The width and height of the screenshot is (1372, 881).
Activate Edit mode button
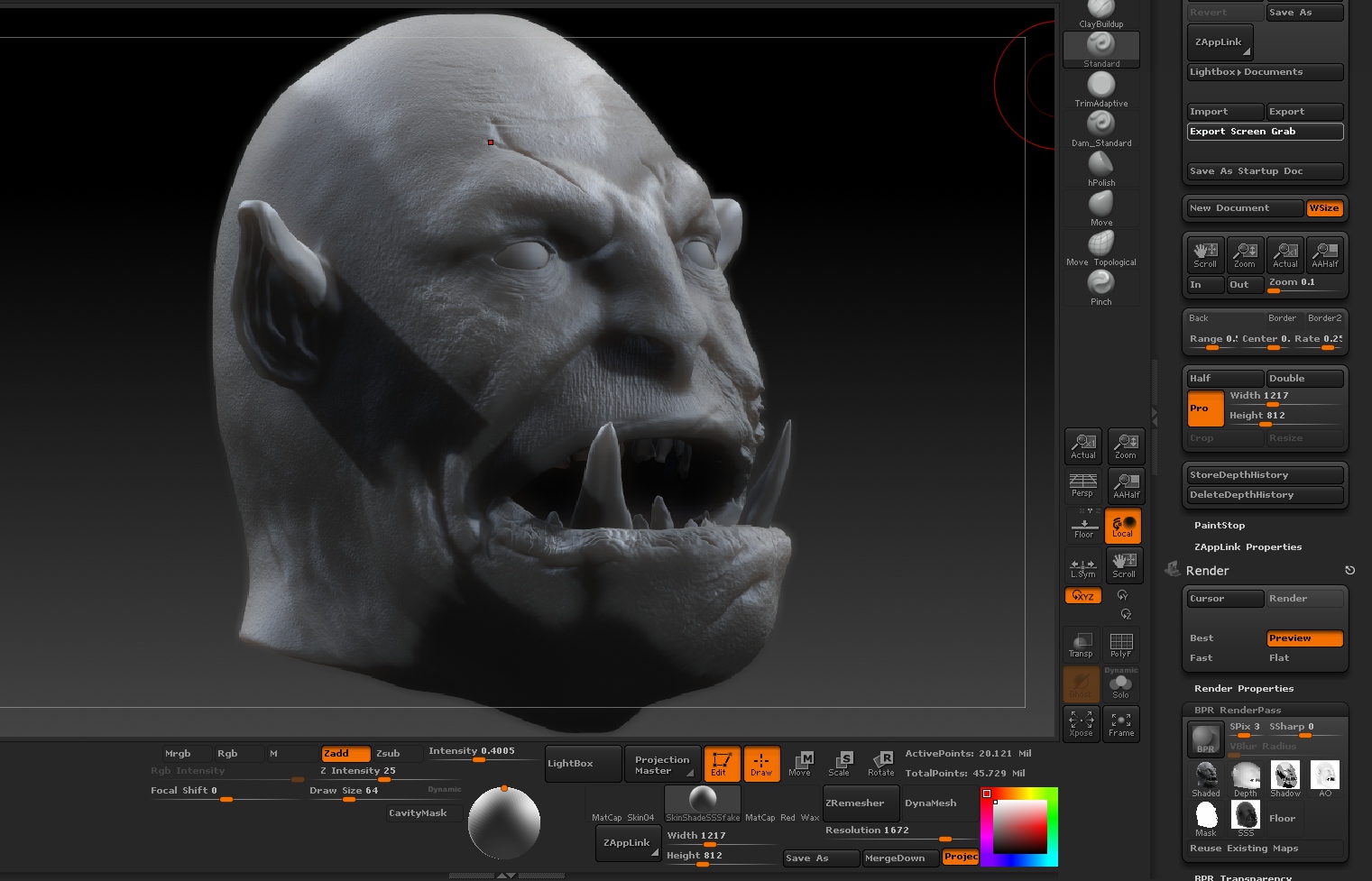[722, 763]
